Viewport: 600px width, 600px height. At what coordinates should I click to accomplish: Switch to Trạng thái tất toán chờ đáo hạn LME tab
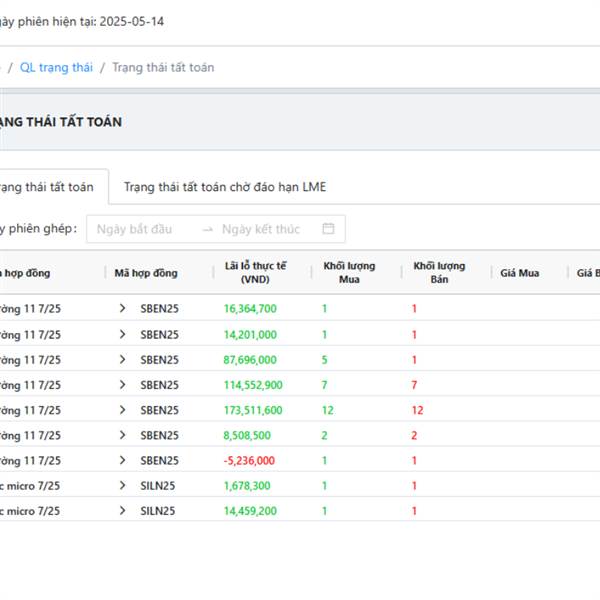coord(225,187)
